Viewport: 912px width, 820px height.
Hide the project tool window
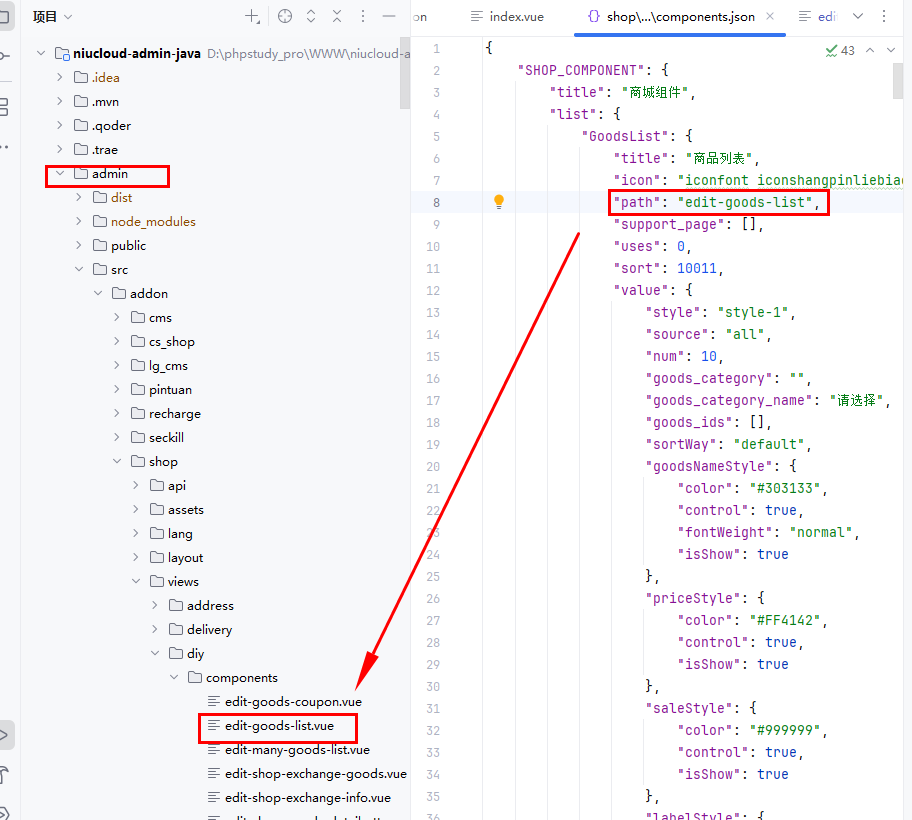388,16
